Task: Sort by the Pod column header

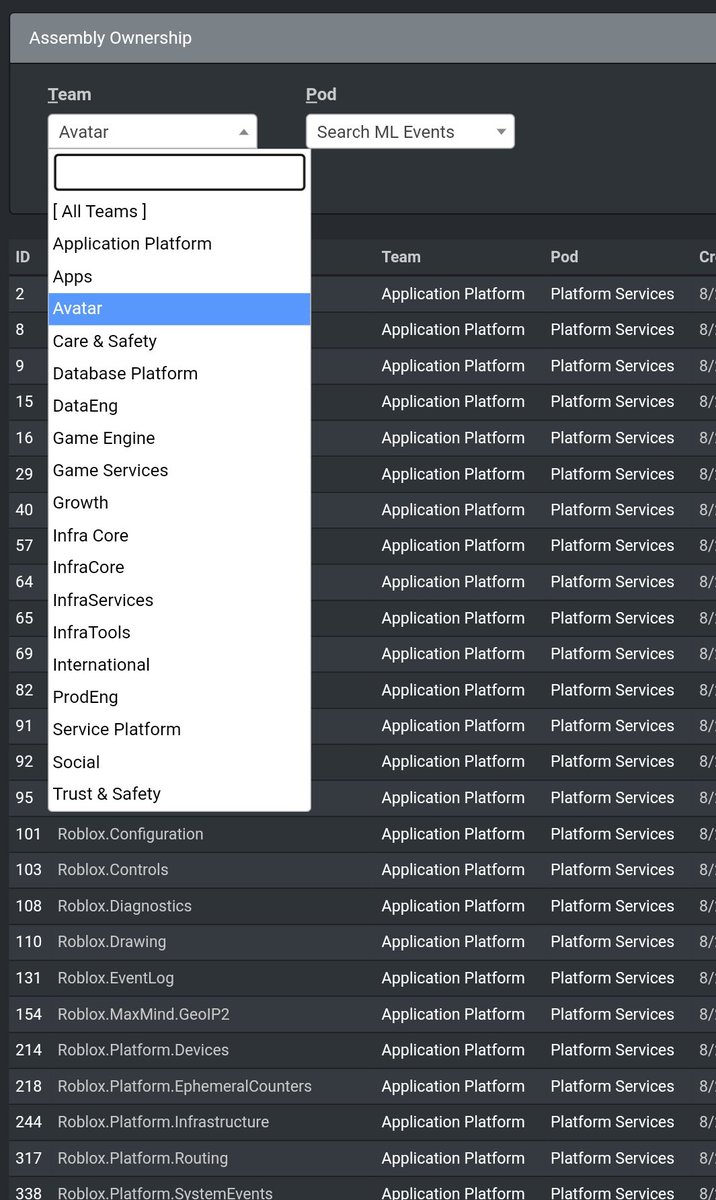Action: point(564,257)
